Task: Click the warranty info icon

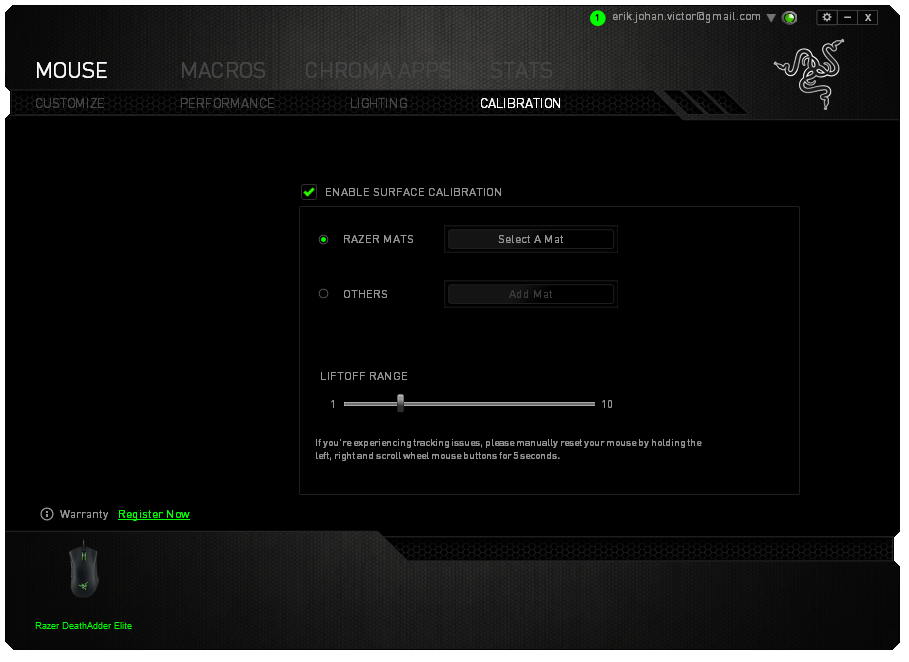Action: 46,513
